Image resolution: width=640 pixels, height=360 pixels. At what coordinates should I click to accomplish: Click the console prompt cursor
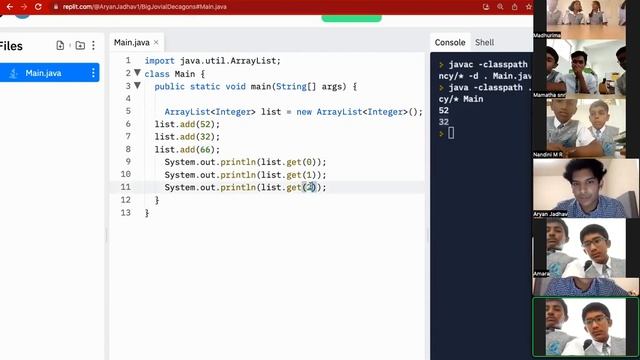(451, 133)
